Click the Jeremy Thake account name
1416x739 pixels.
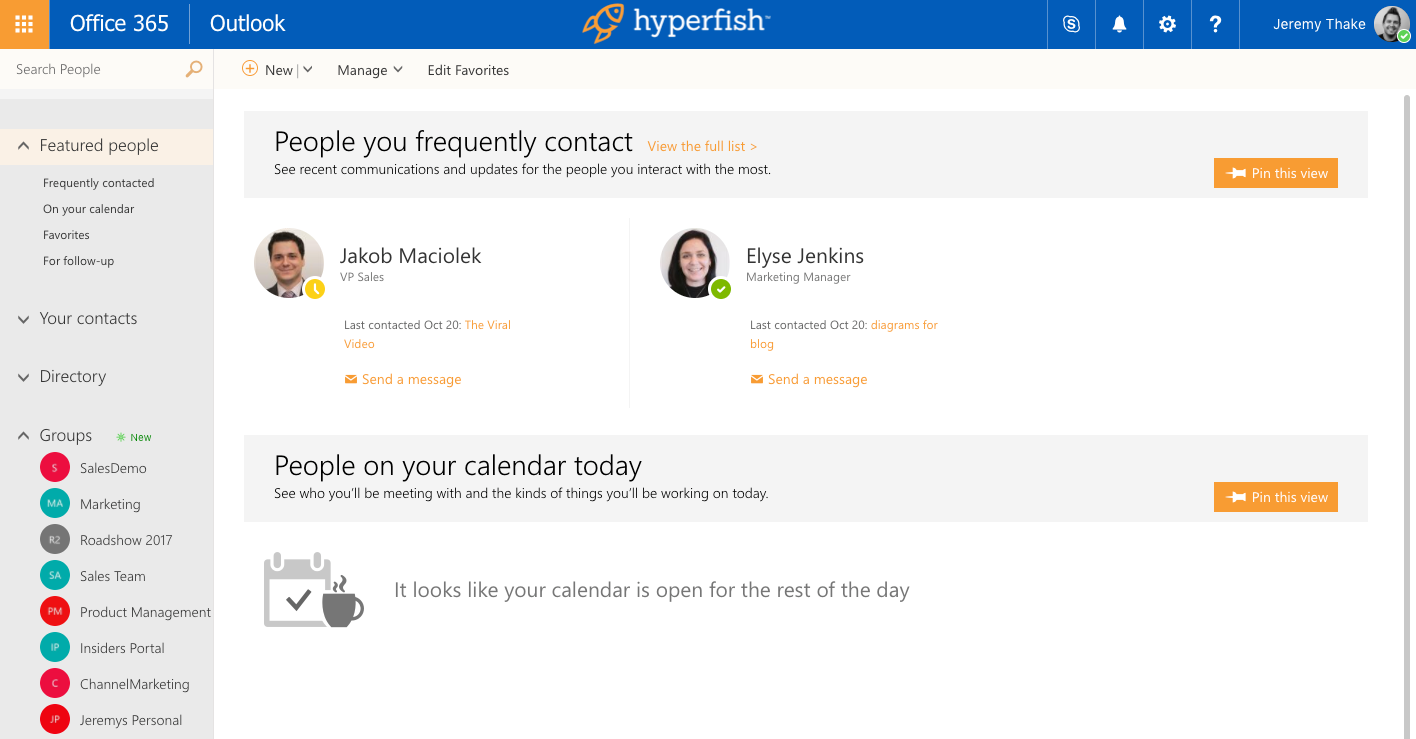pyautogui.click(x=1319, y=24)
